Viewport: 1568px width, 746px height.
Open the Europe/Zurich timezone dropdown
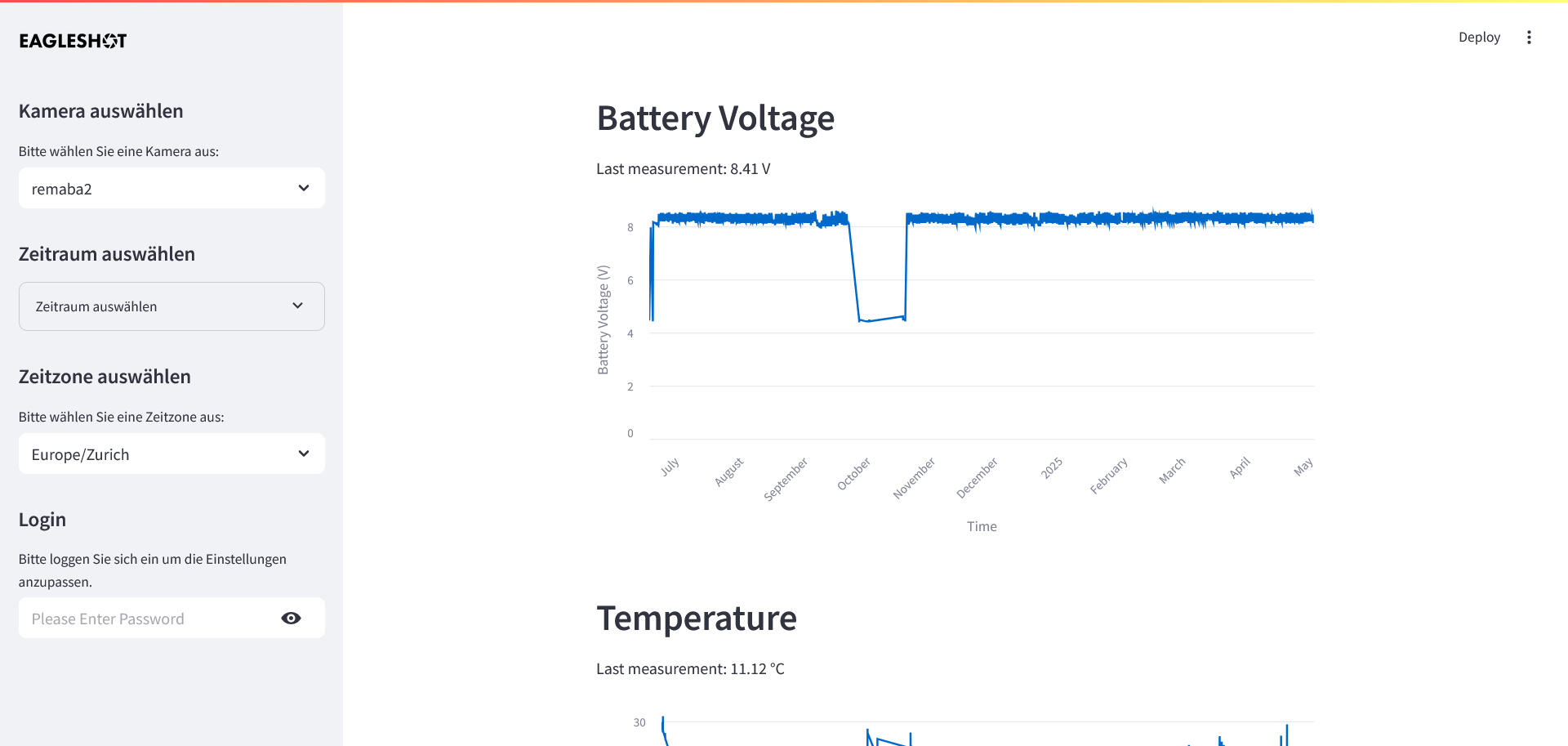(171, 454)
